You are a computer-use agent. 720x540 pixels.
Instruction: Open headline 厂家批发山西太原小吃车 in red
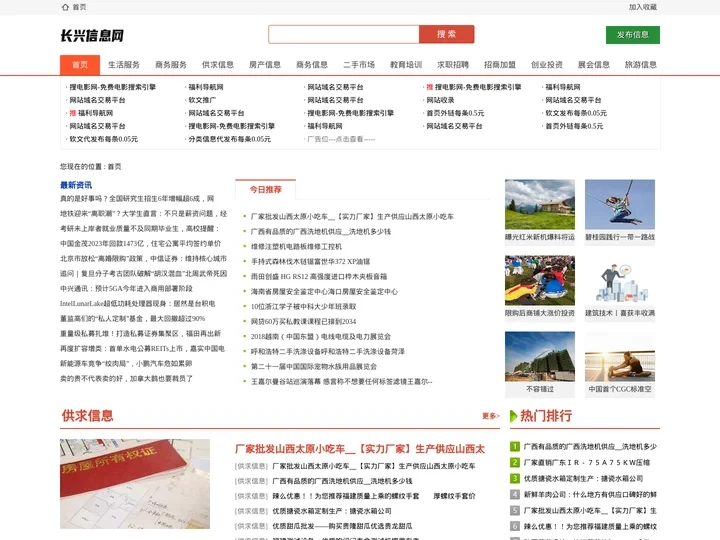tap(360, 449)
